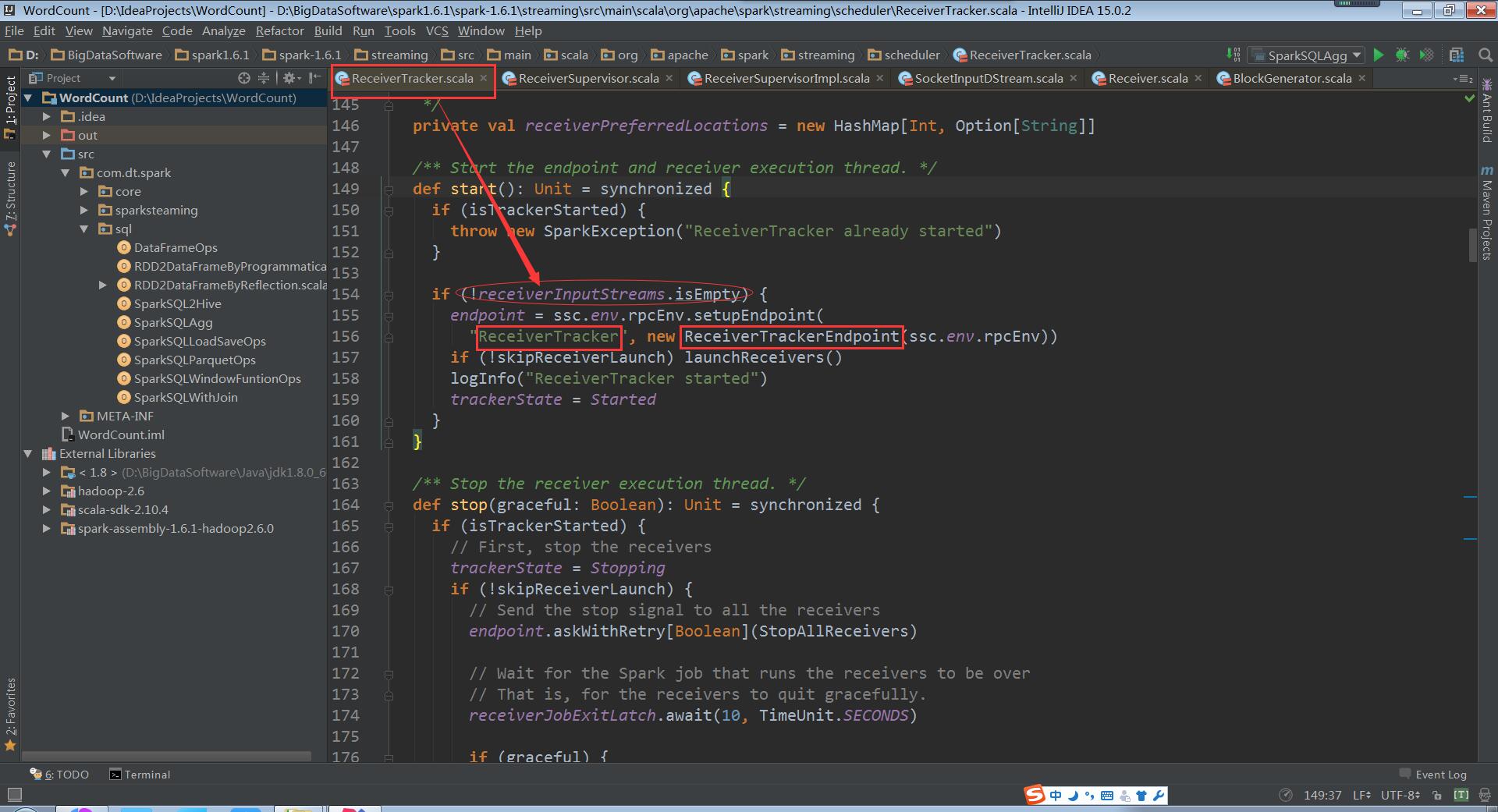
Task: Switch to Receiver.scala tab
Action: click(x=1148, y=78)
